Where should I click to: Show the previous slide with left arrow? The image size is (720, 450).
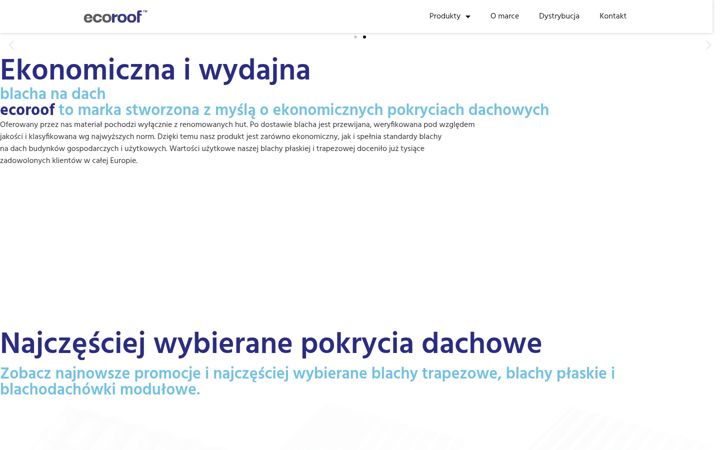click(x=11, y=45)
